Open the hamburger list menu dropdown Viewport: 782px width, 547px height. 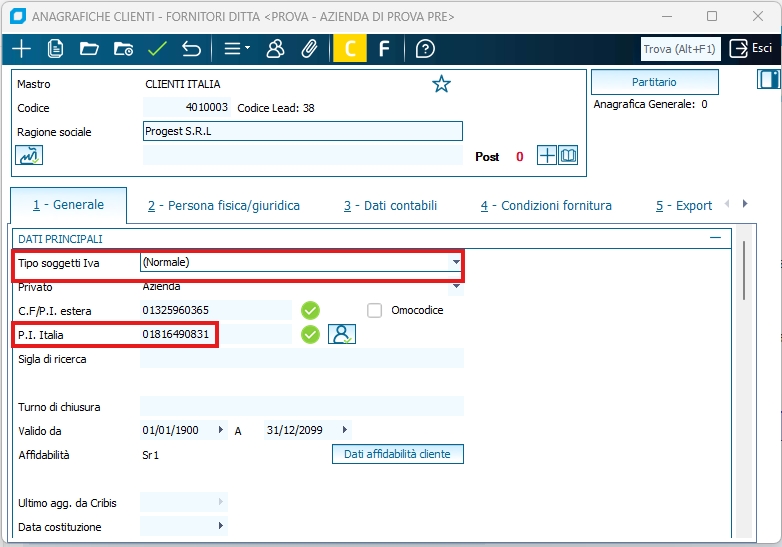(x=236, y=49)
